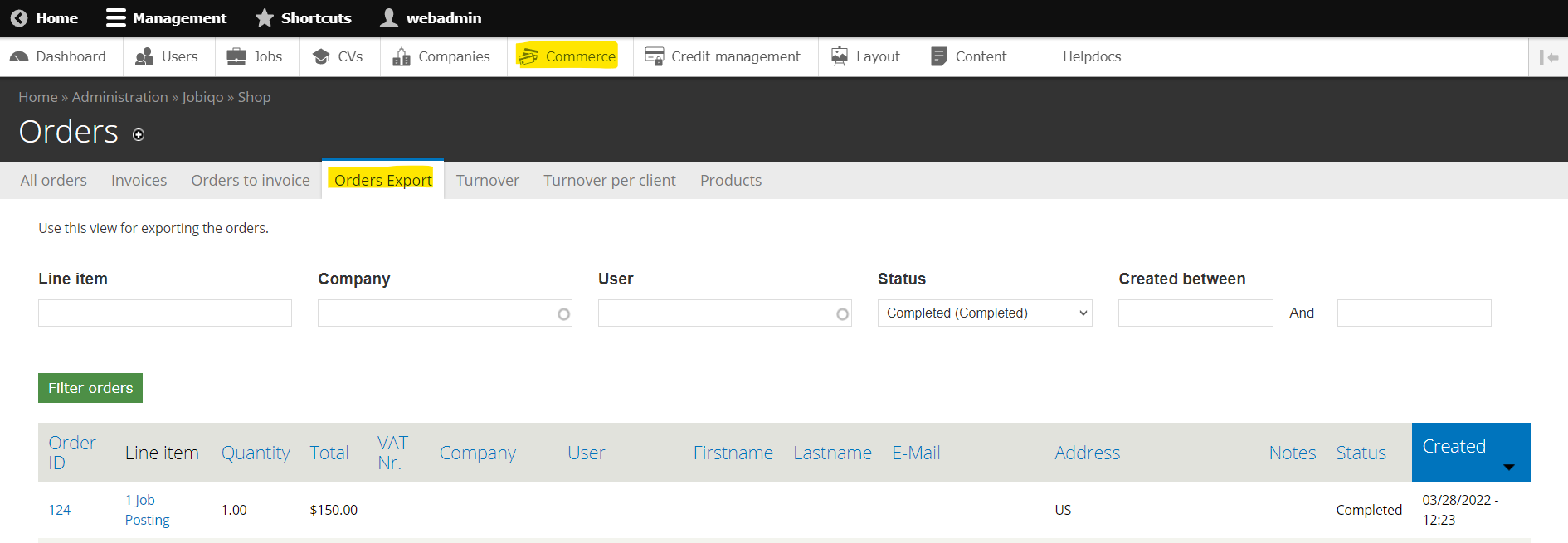The height and width of the screenshot is (543, 1568).
Task: Open the Users section
Action: 167,56
